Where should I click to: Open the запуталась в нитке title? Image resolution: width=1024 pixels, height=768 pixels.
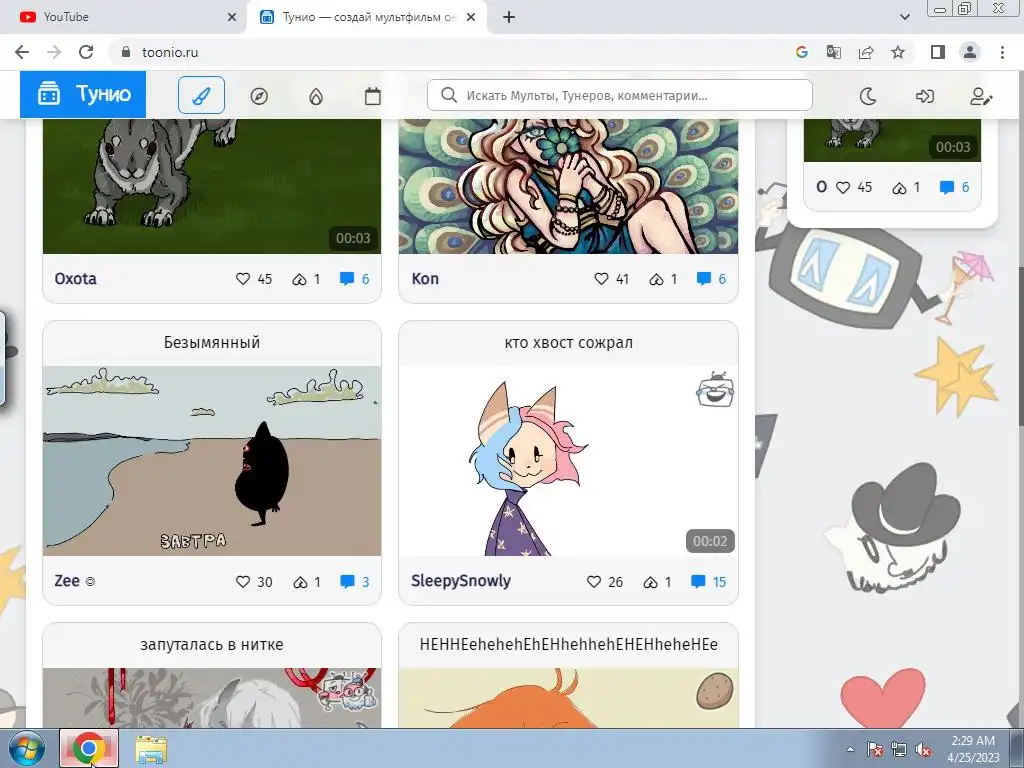point(212,645)
